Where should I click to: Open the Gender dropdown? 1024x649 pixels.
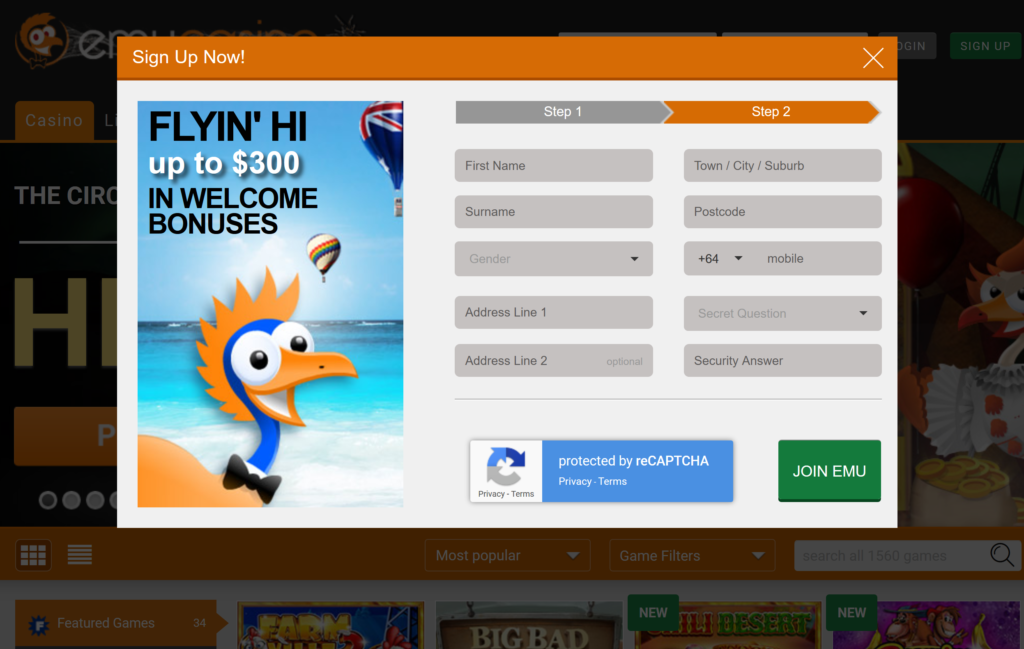coord(553,259)
